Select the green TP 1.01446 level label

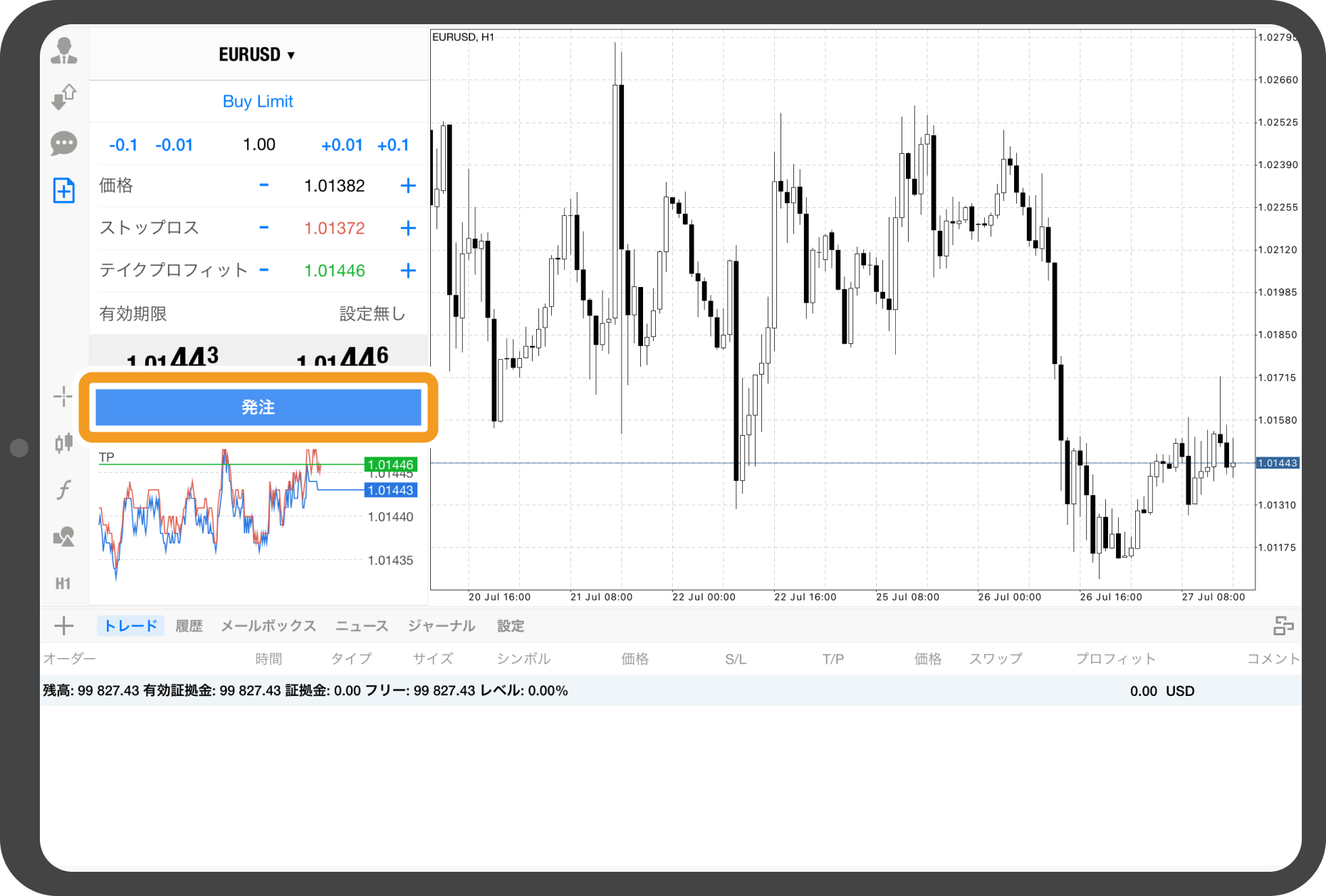click(x=390, y=465)
